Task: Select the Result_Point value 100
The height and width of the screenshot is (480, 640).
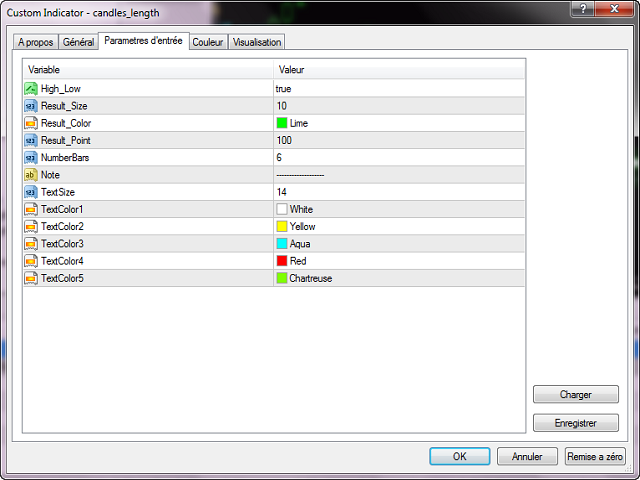Action: tap(284, 140)
